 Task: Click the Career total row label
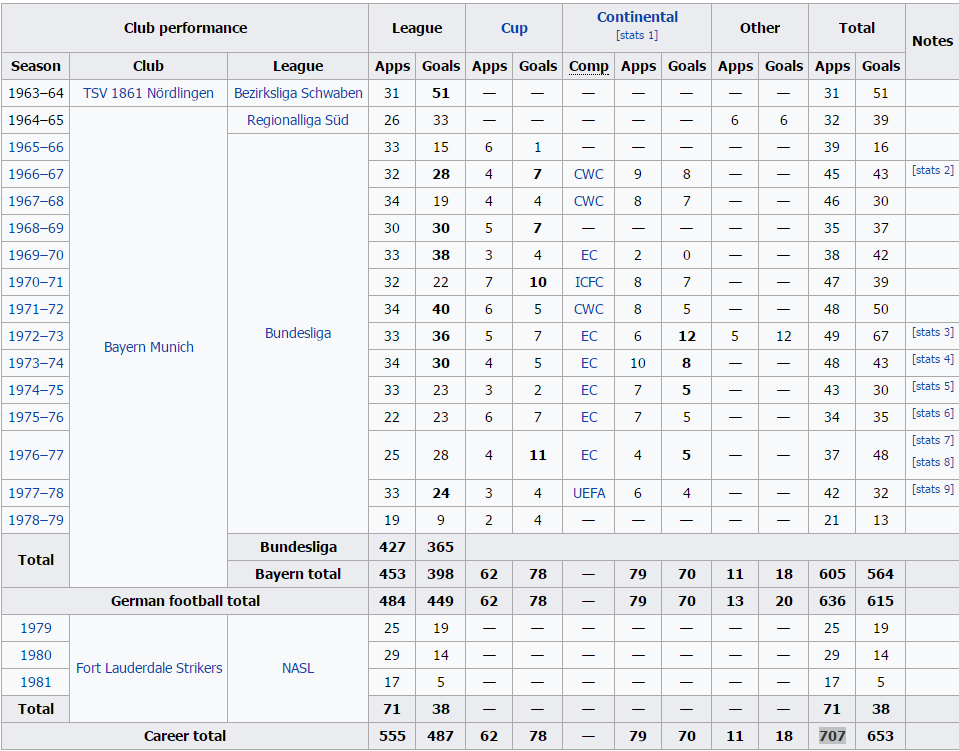pos(185,736)
